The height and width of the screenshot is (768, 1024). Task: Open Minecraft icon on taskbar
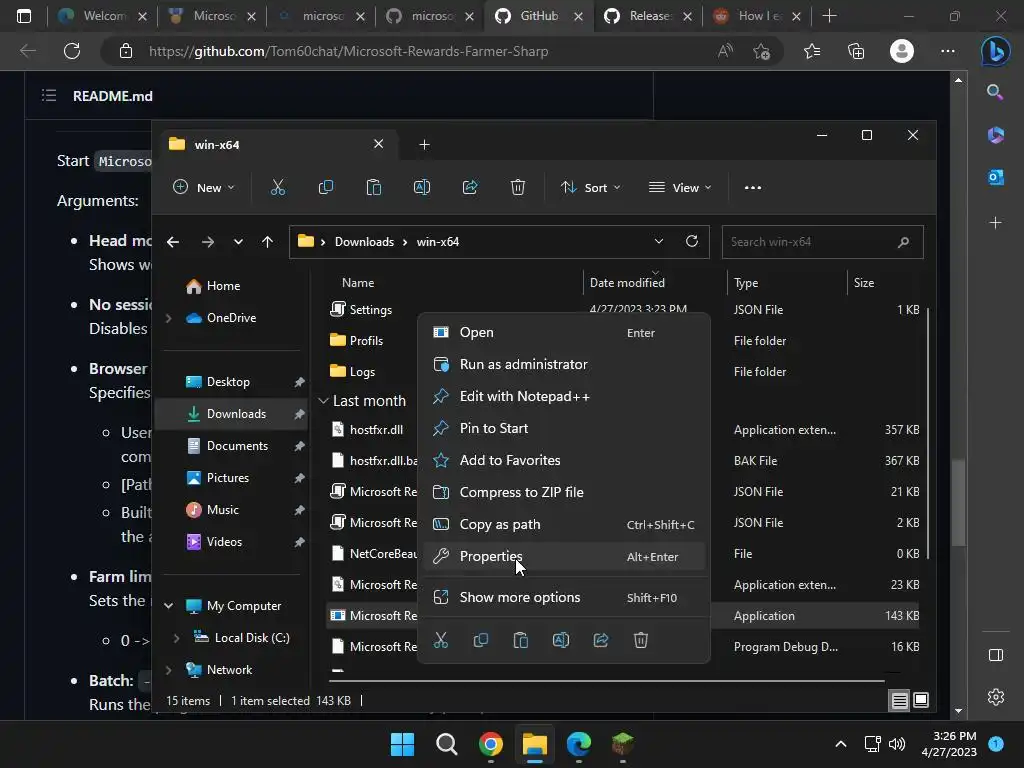click(x=622, y=744)
